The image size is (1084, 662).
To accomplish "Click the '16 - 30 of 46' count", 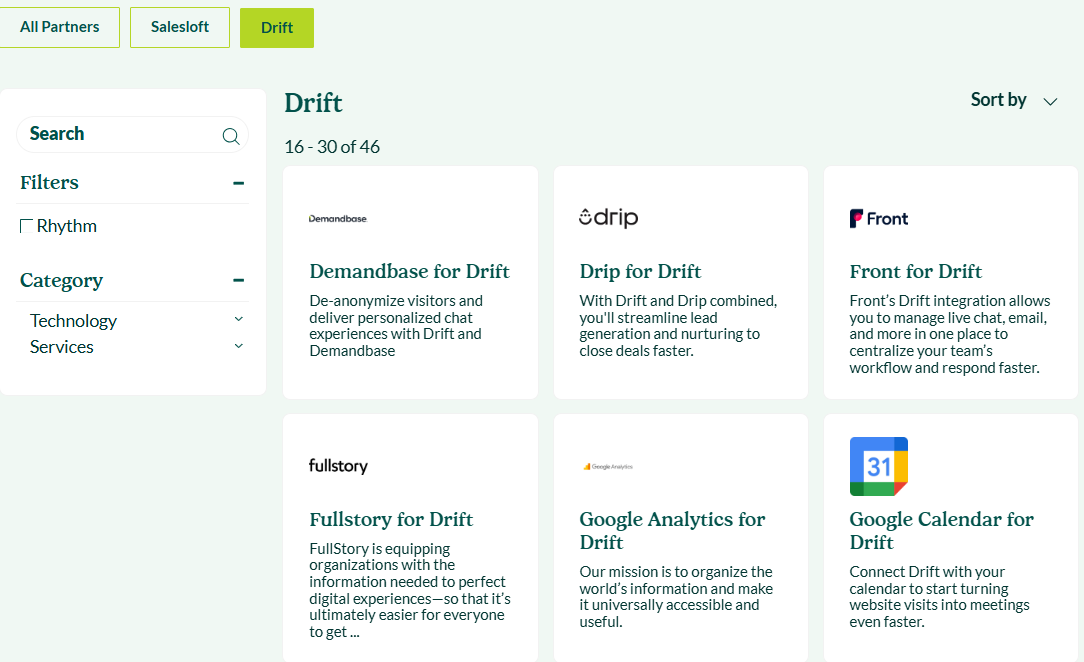I will (x=332, y=146).
